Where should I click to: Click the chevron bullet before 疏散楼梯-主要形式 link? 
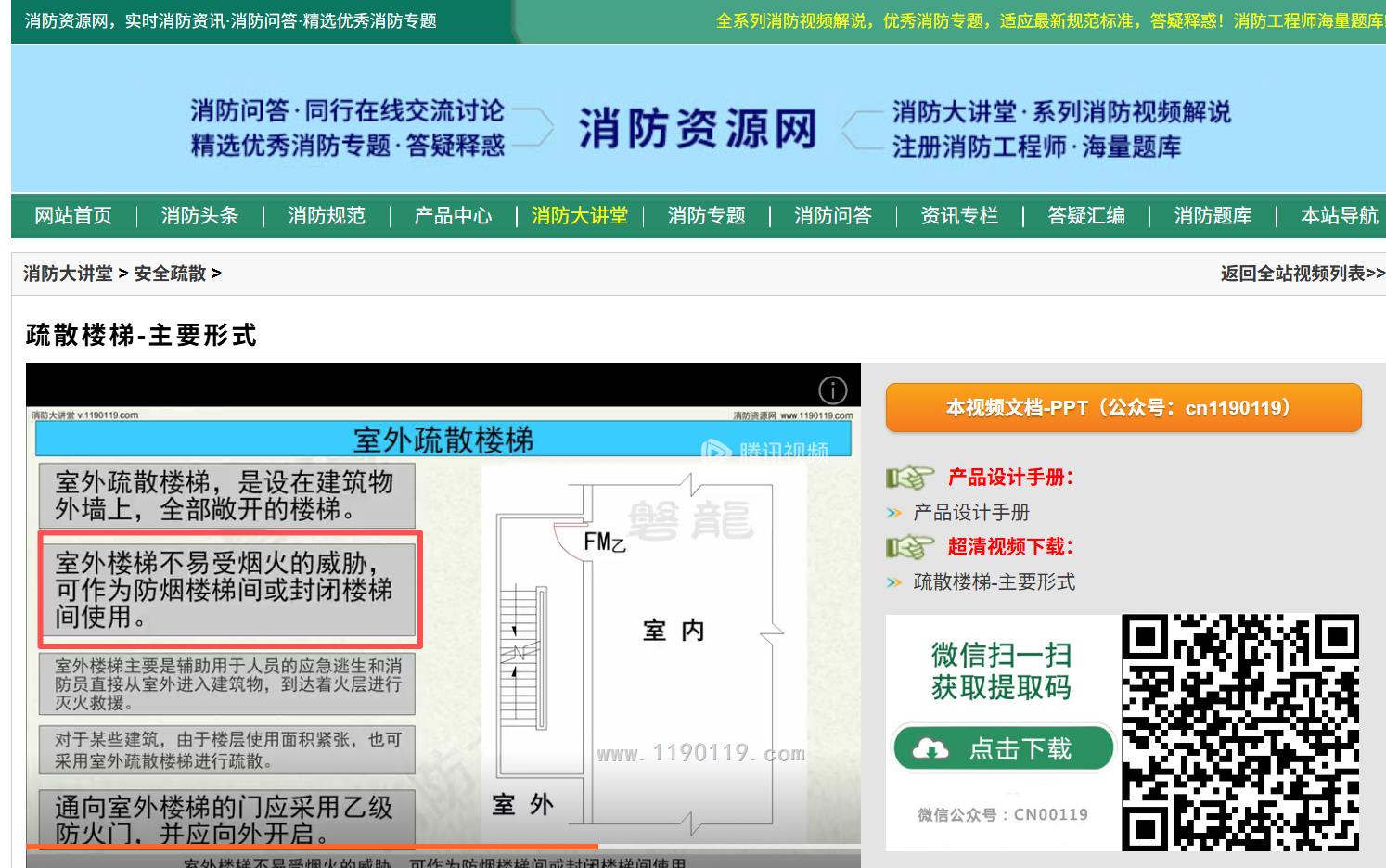pos(894,582)
